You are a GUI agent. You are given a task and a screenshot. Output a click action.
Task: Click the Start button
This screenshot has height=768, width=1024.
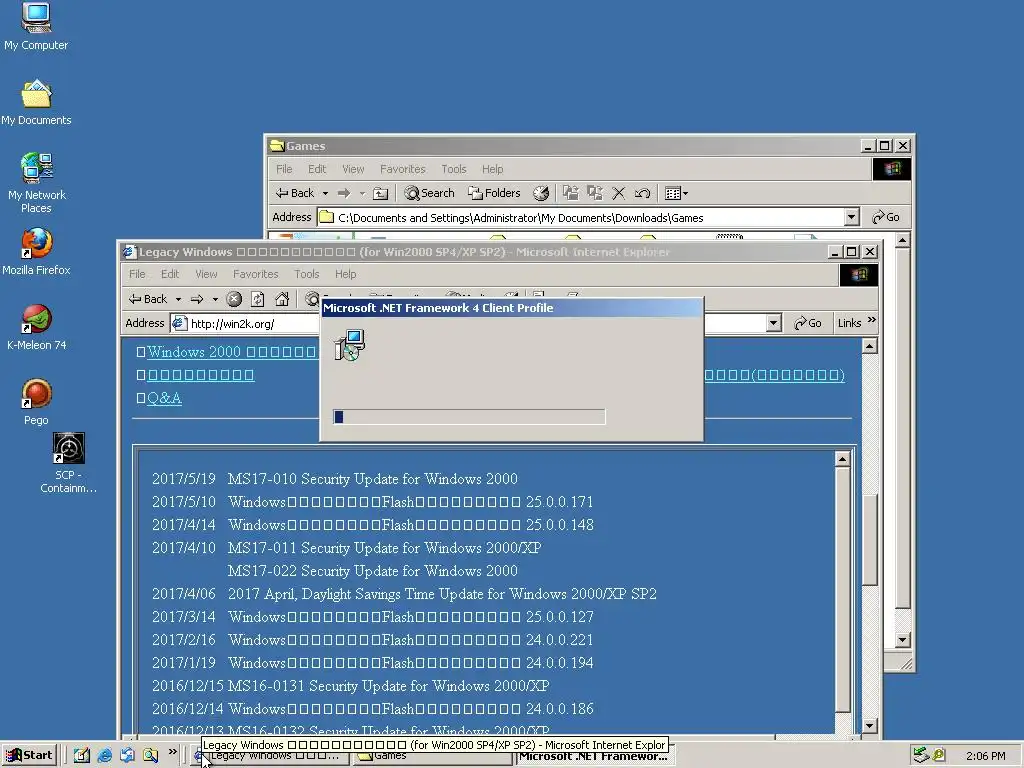click(29, 755)
